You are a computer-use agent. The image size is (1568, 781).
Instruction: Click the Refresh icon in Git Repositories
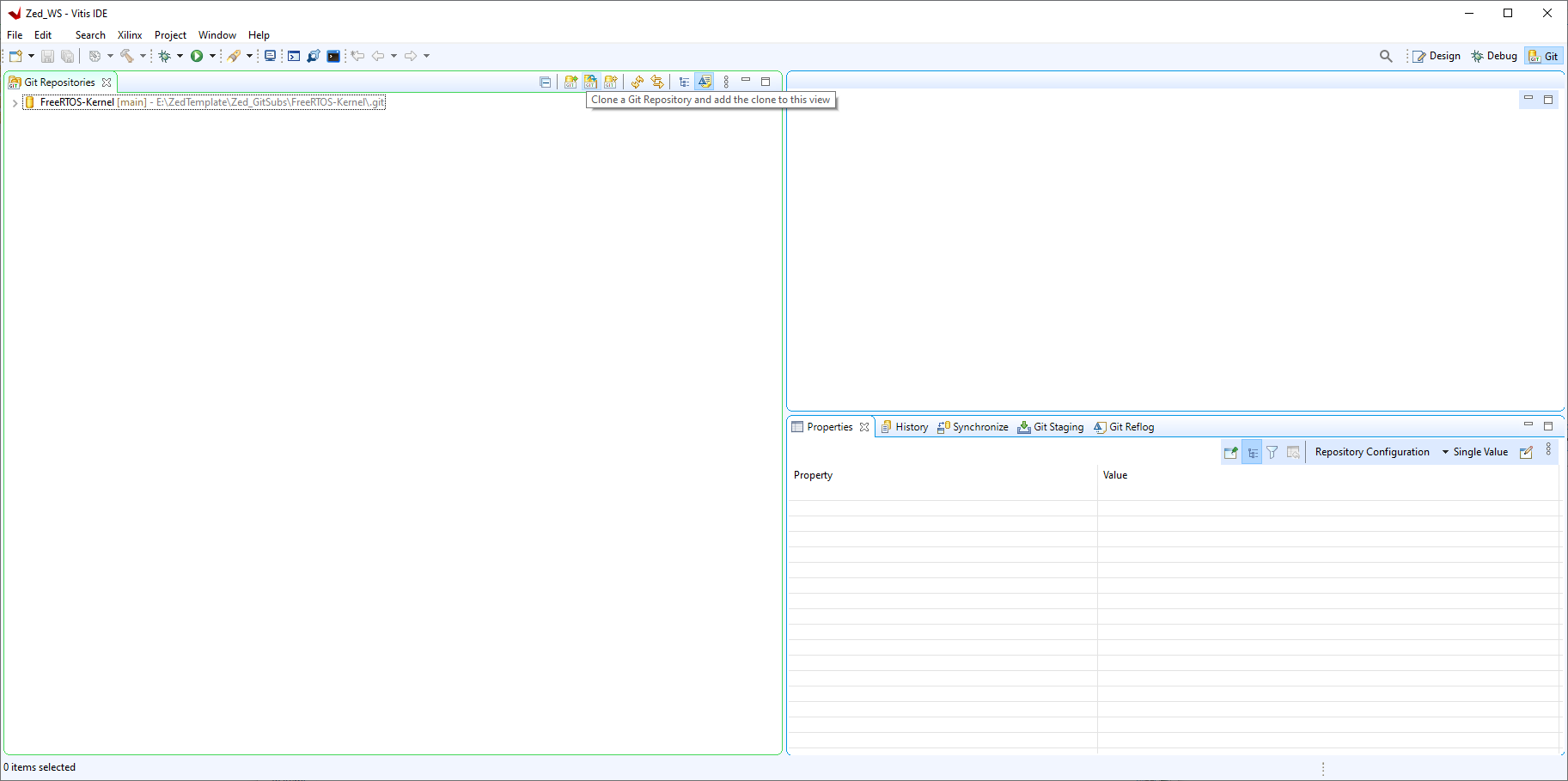[x=638, y=82]
